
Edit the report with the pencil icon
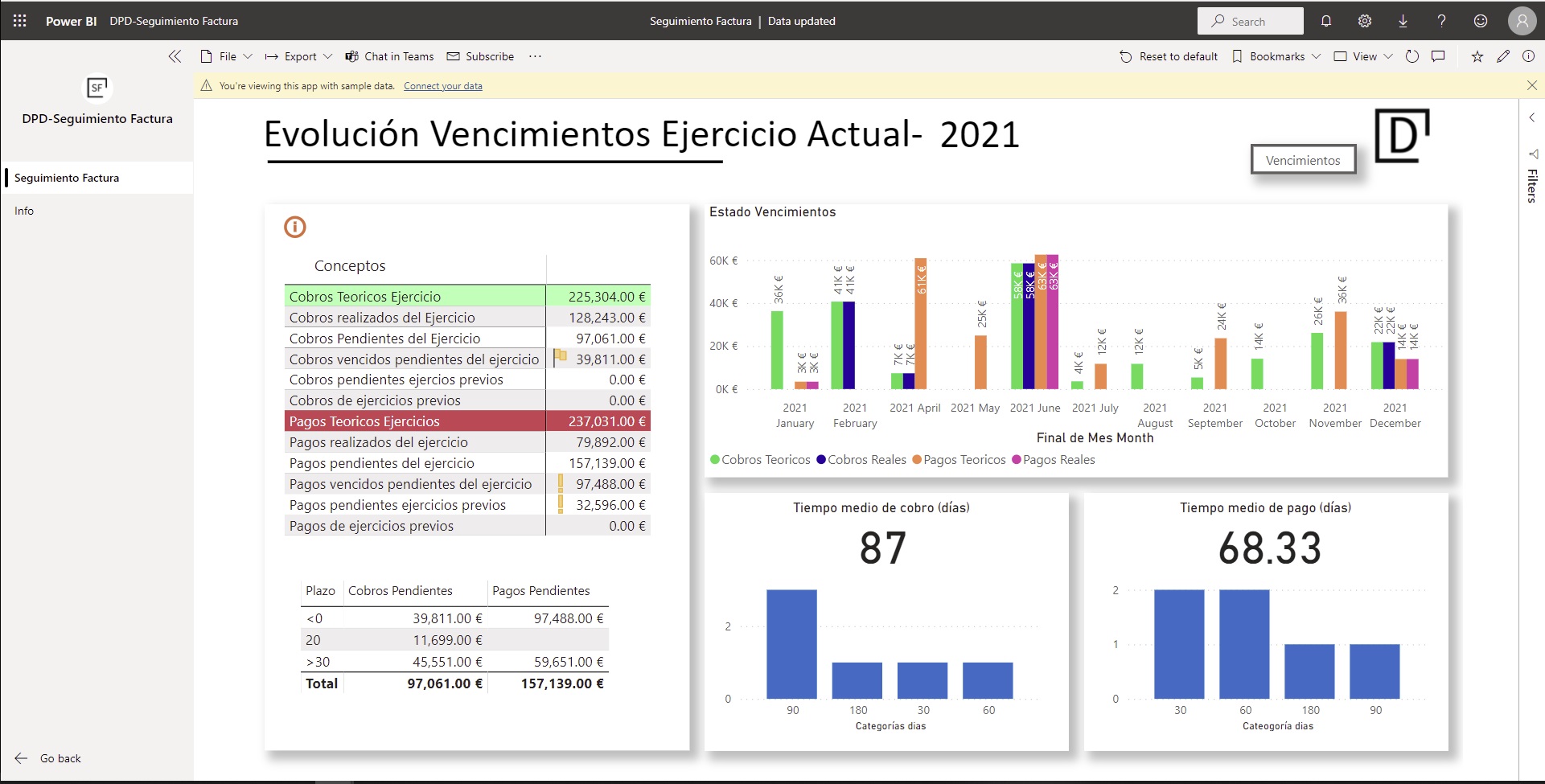(1503, 56)
